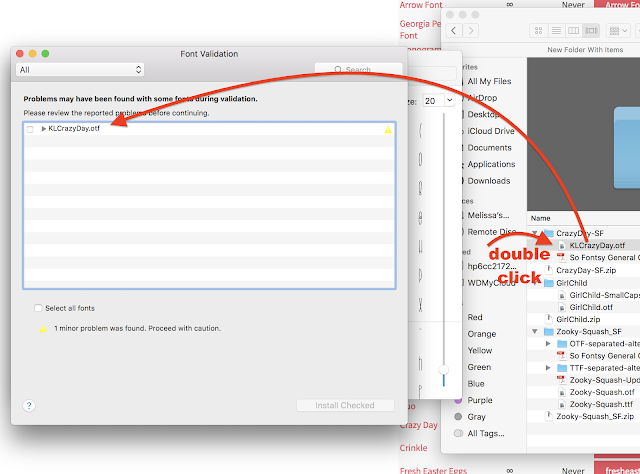The height and width of the screenshot is (474, 640).
Task: Select KLCrazyDay.otf file in Finder list
Action: (x=597, y=245)
